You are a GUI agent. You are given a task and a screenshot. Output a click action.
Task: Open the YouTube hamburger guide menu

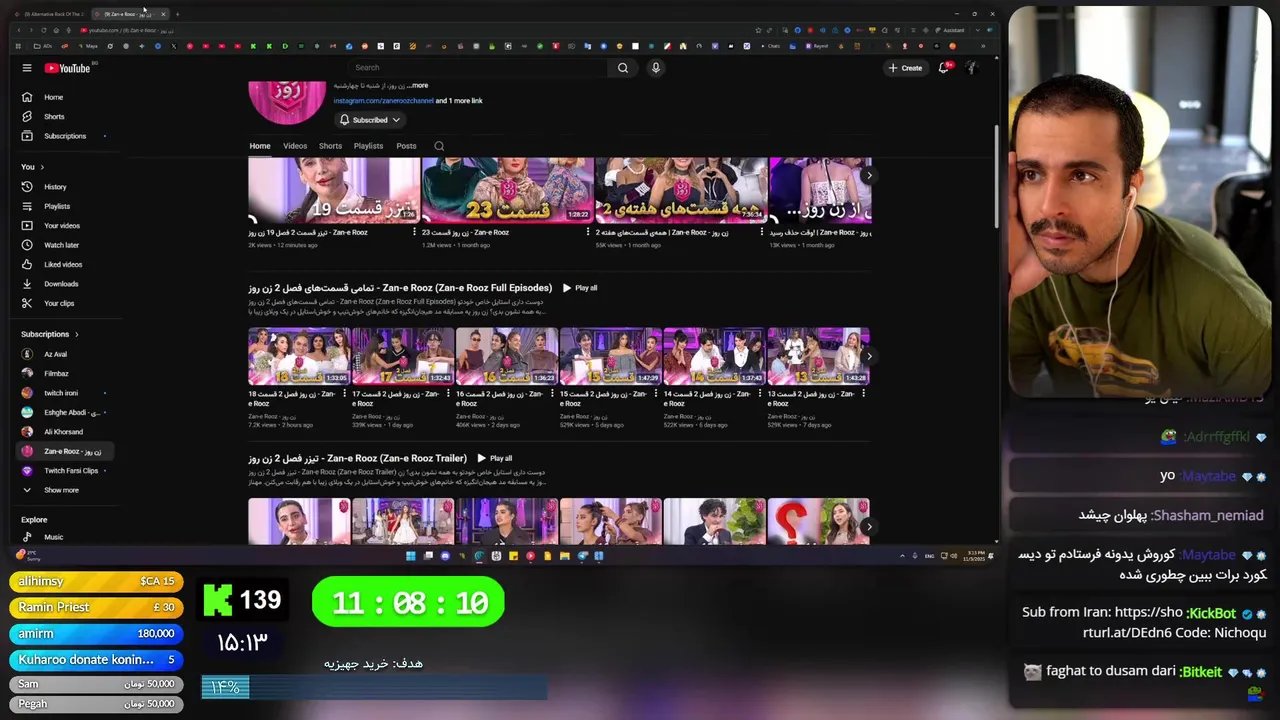pos(27,68)
